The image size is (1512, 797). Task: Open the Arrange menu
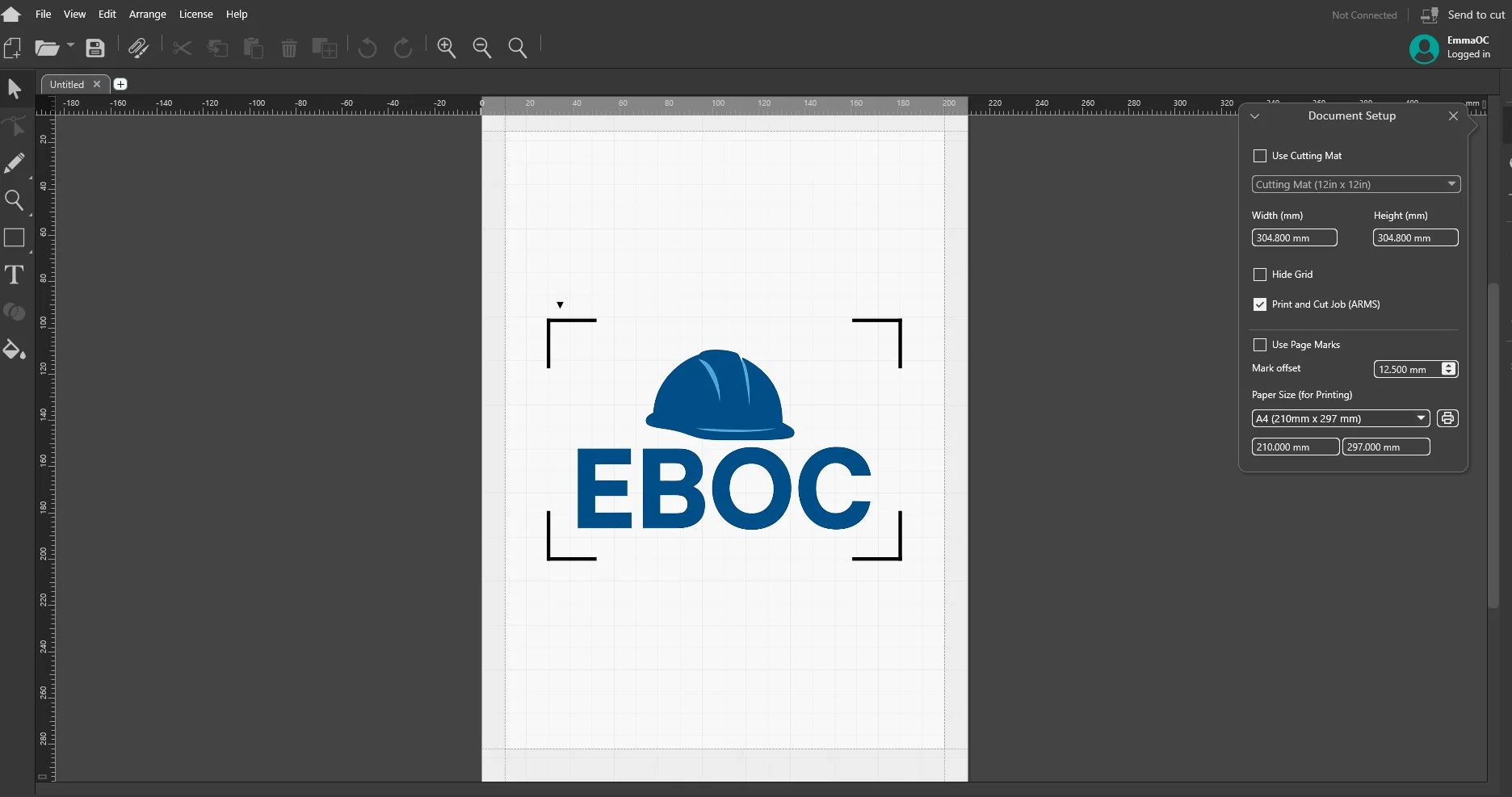point(148,14)
